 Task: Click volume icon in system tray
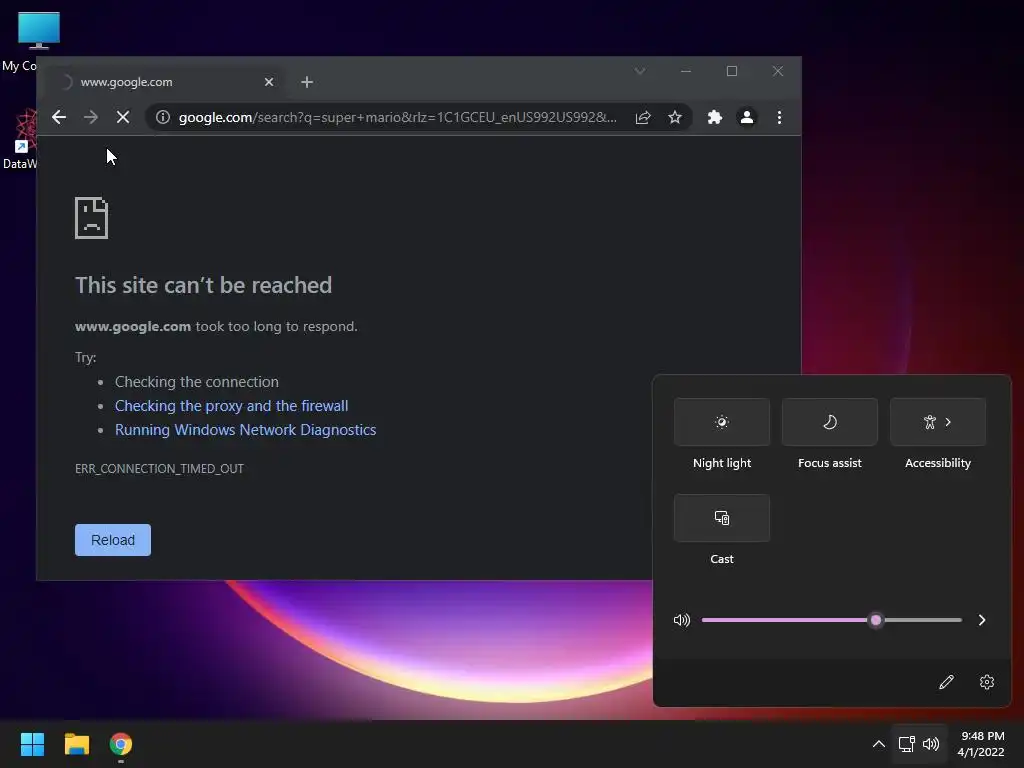click(931, 744)
